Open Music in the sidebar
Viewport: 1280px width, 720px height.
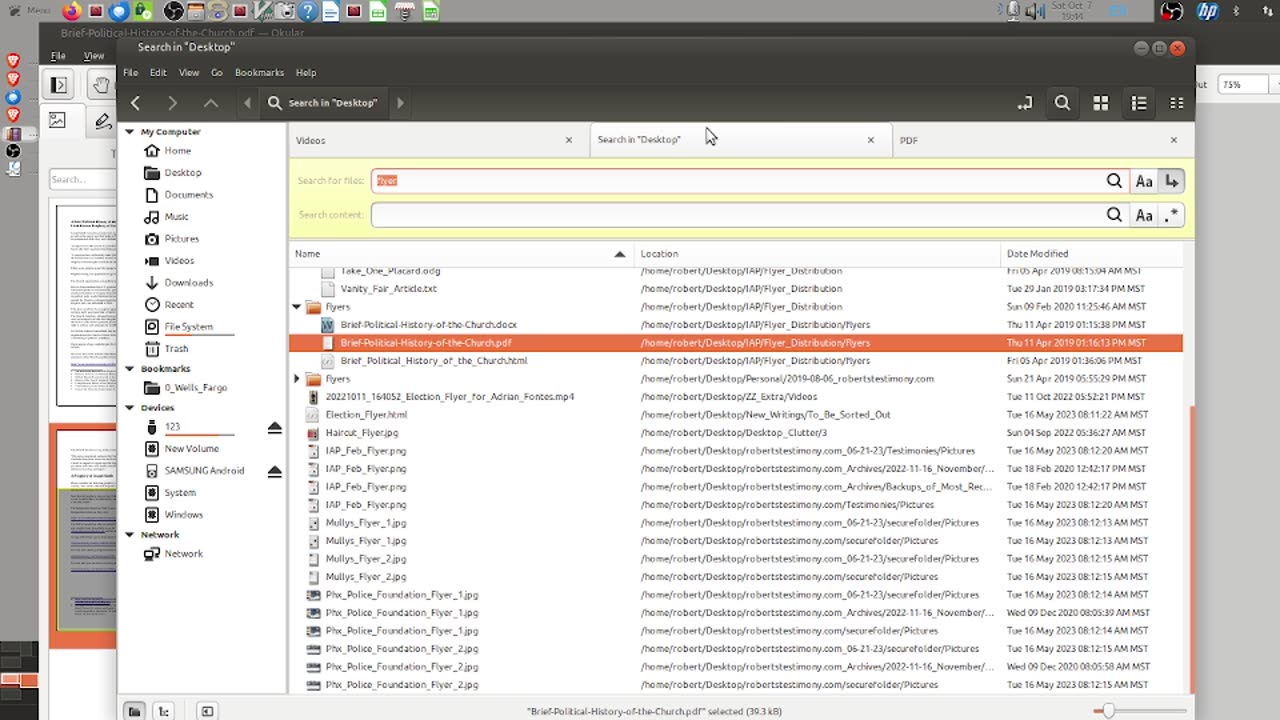click(176, 217)
